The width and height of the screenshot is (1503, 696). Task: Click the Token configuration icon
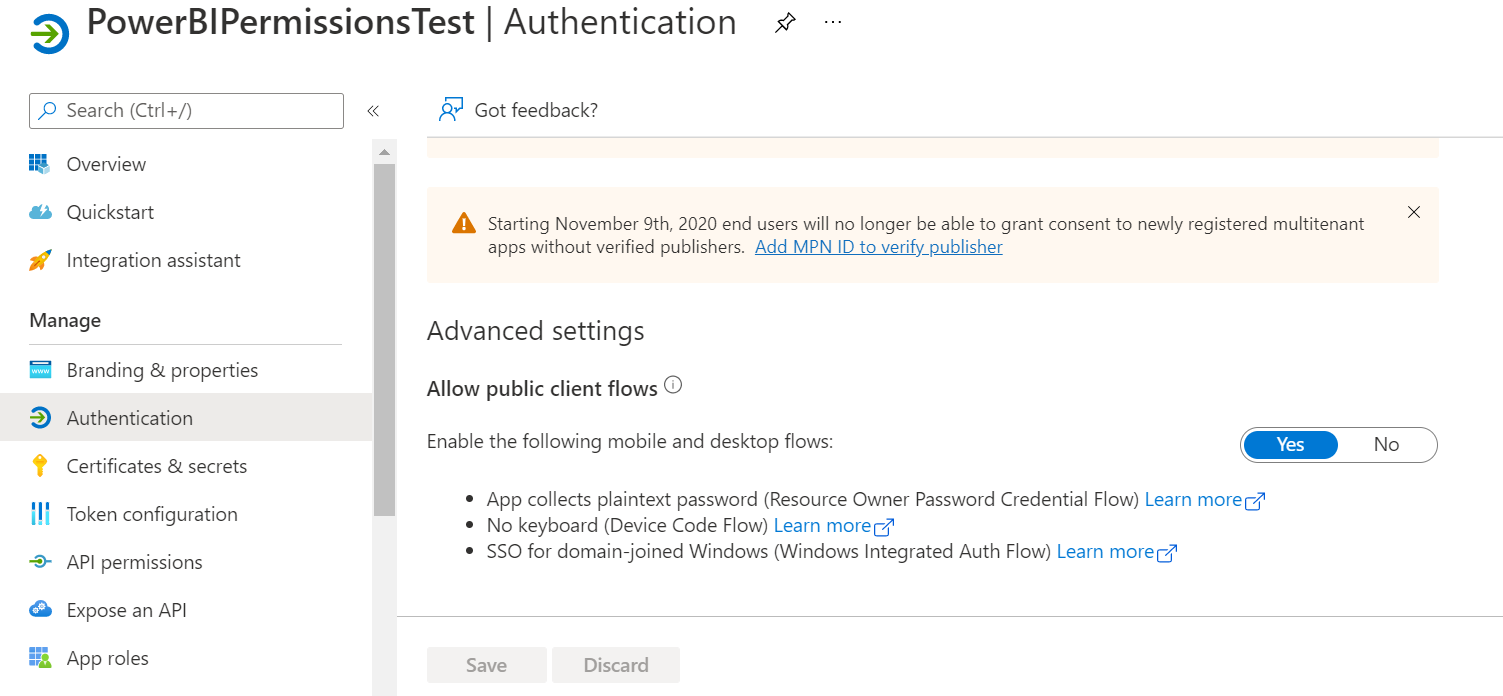[41, 513]
